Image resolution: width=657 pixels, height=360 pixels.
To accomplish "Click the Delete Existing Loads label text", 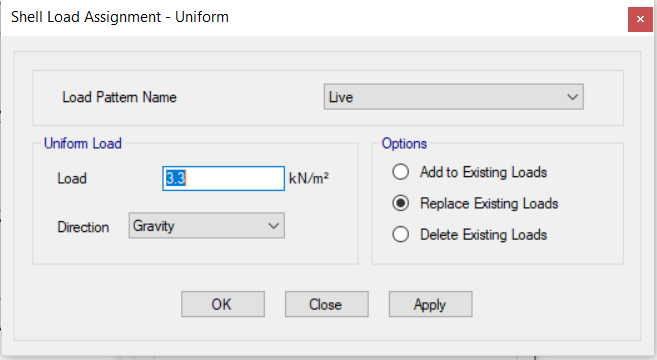I will [484, 235].
